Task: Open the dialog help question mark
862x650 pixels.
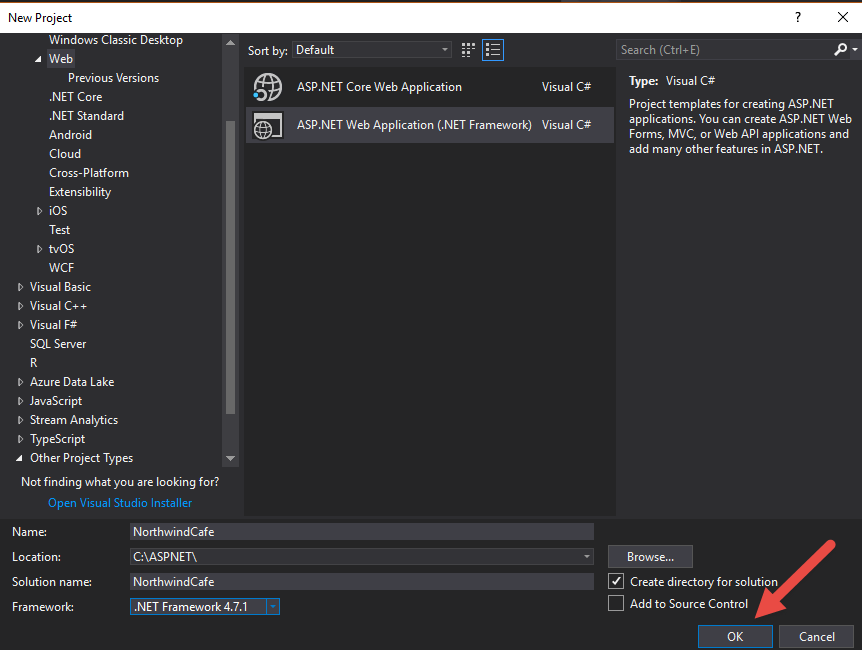Action: pyautogui.click(x=798, y=18)
